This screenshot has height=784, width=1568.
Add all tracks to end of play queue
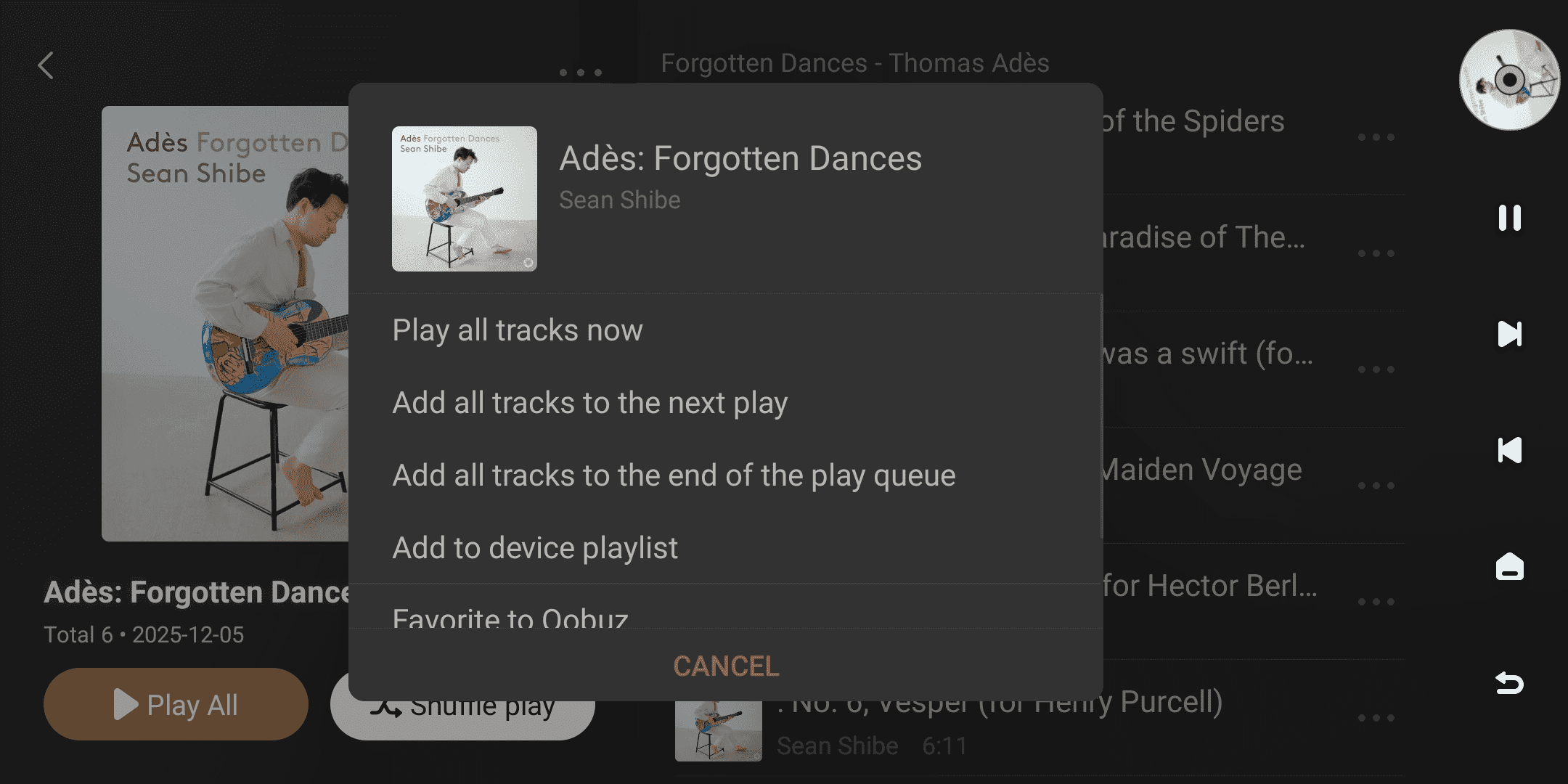coord(674,475)
